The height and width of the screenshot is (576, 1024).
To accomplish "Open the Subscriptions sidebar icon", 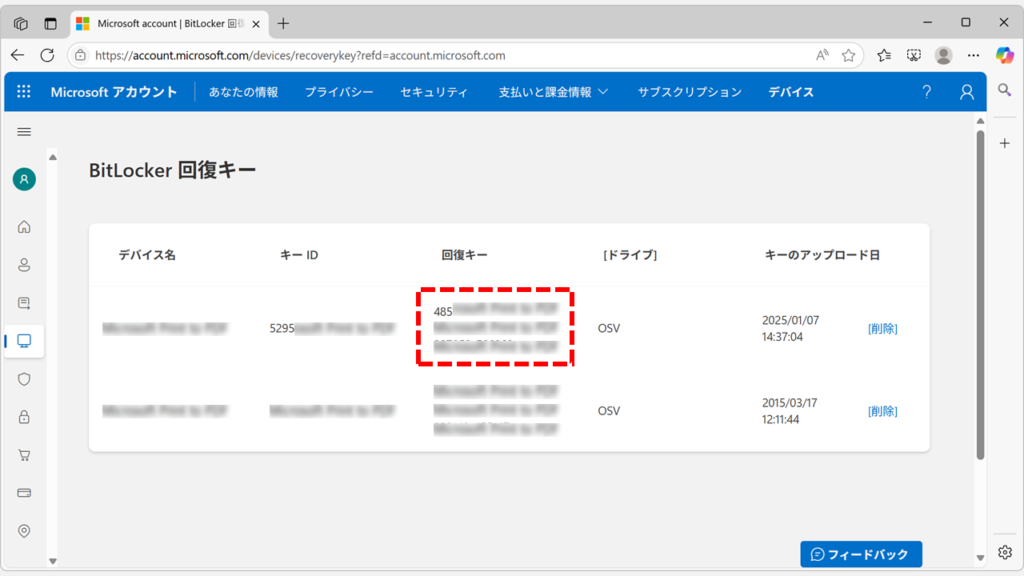I will (x=24, y=303).
